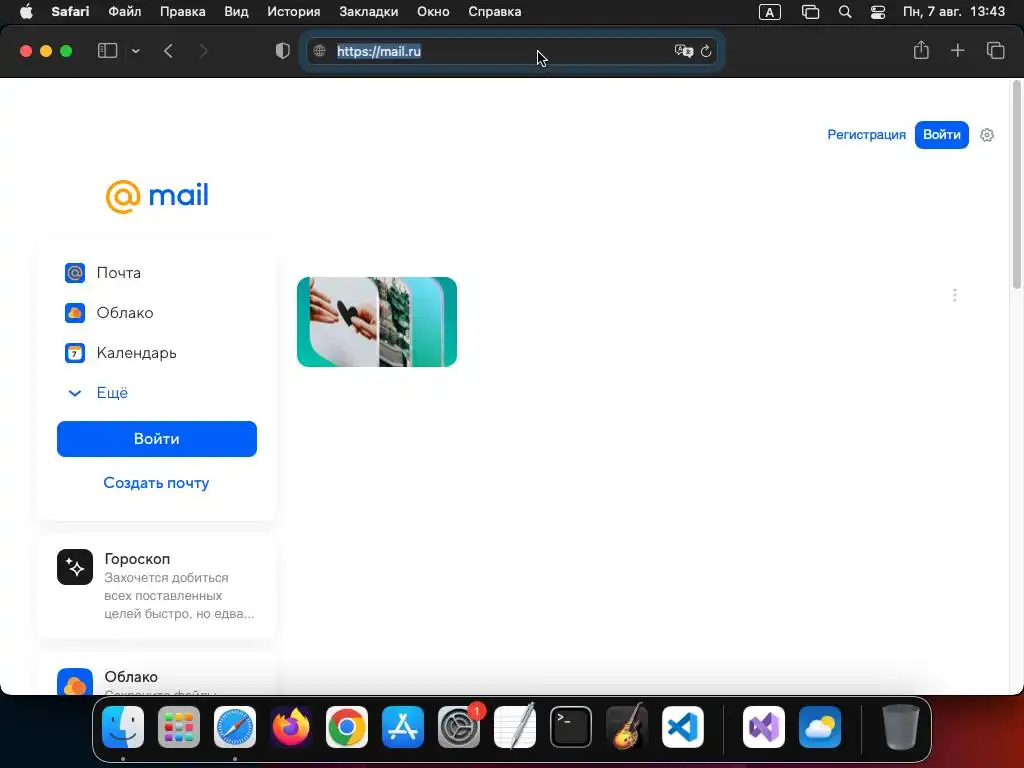Open the История menu
The width and height of the screenshot is (1024, 768).
tap(293, 12)
